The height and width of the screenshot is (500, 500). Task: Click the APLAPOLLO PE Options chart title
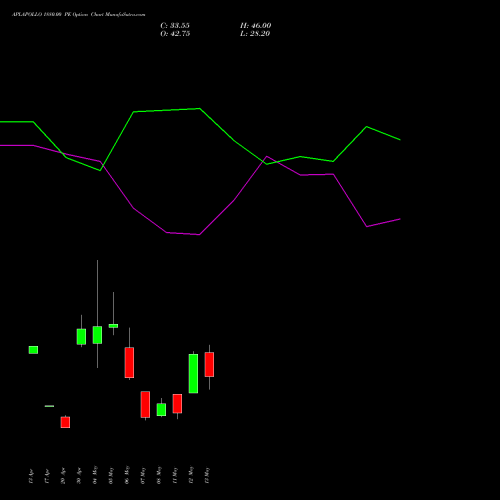[79, 15]
